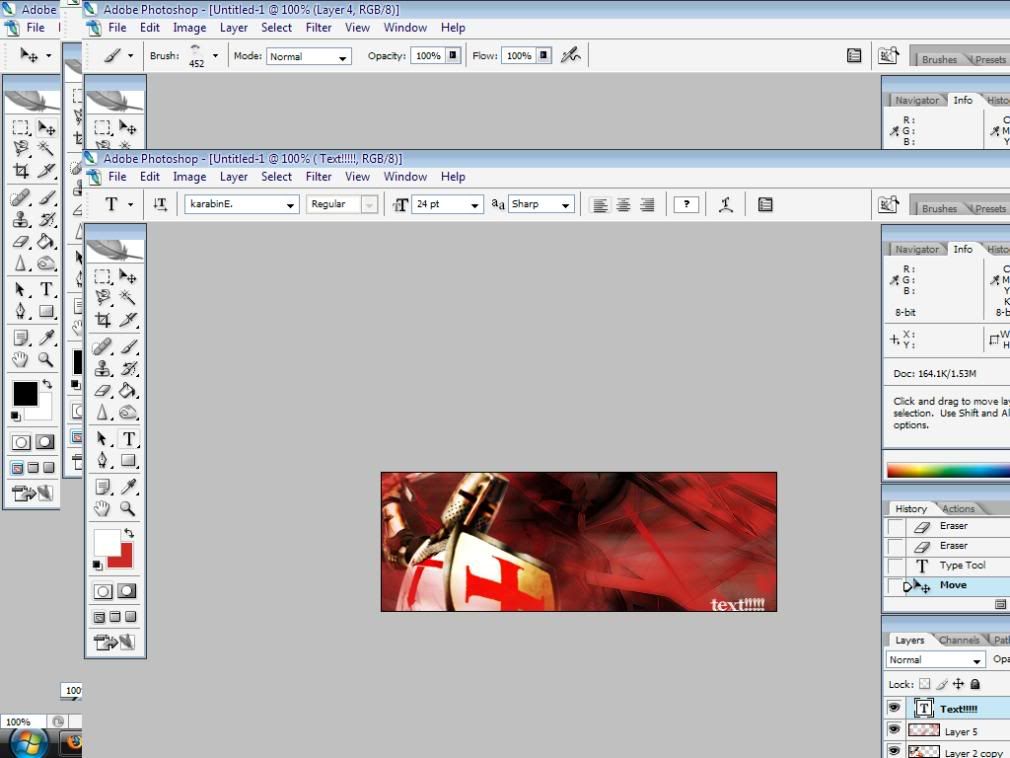
Task: Select History Brush tool in front window toolbox
Action: (128, 368)
